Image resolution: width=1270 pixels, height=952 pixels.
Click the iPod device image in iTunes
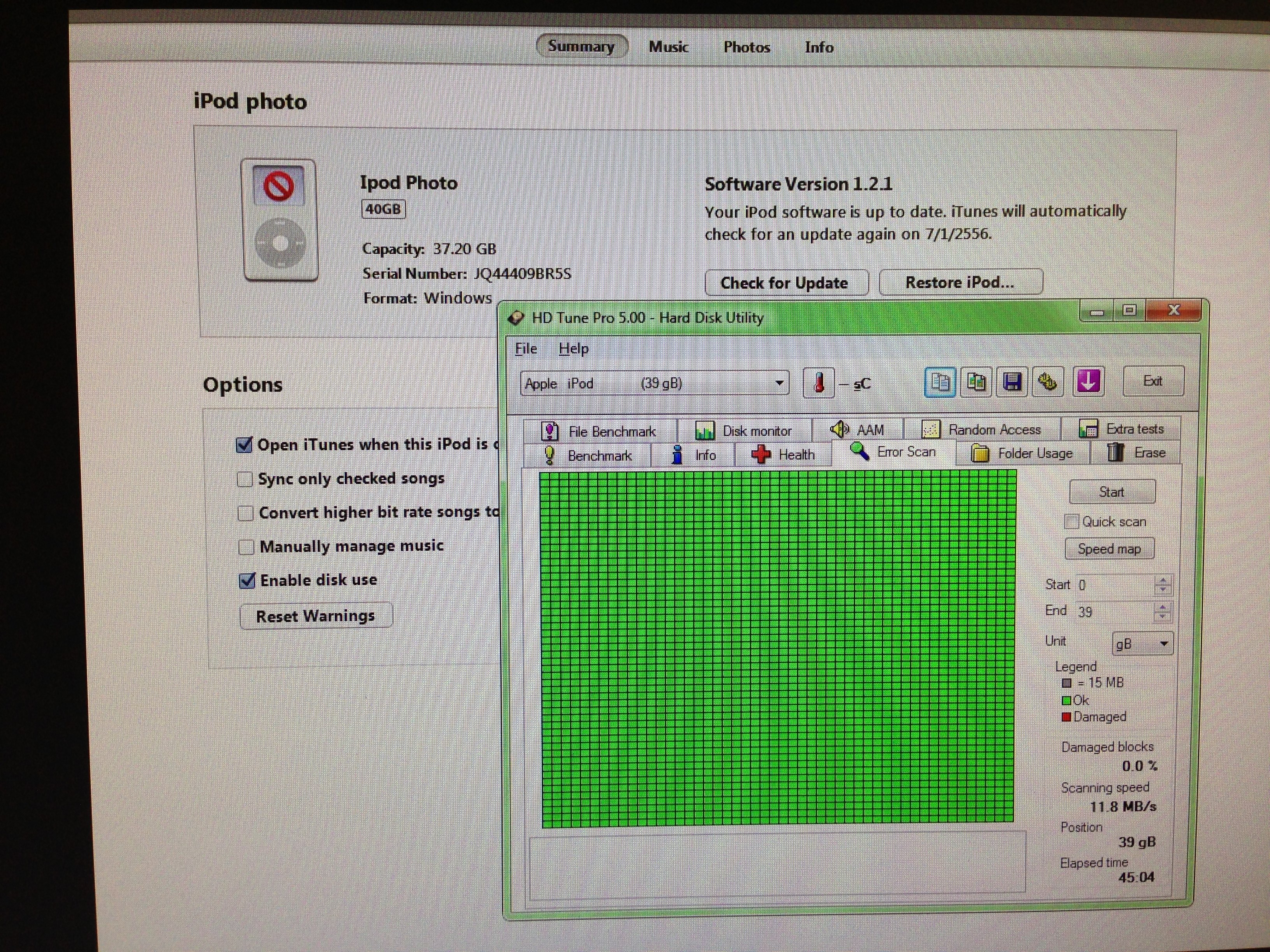[280, 220]
